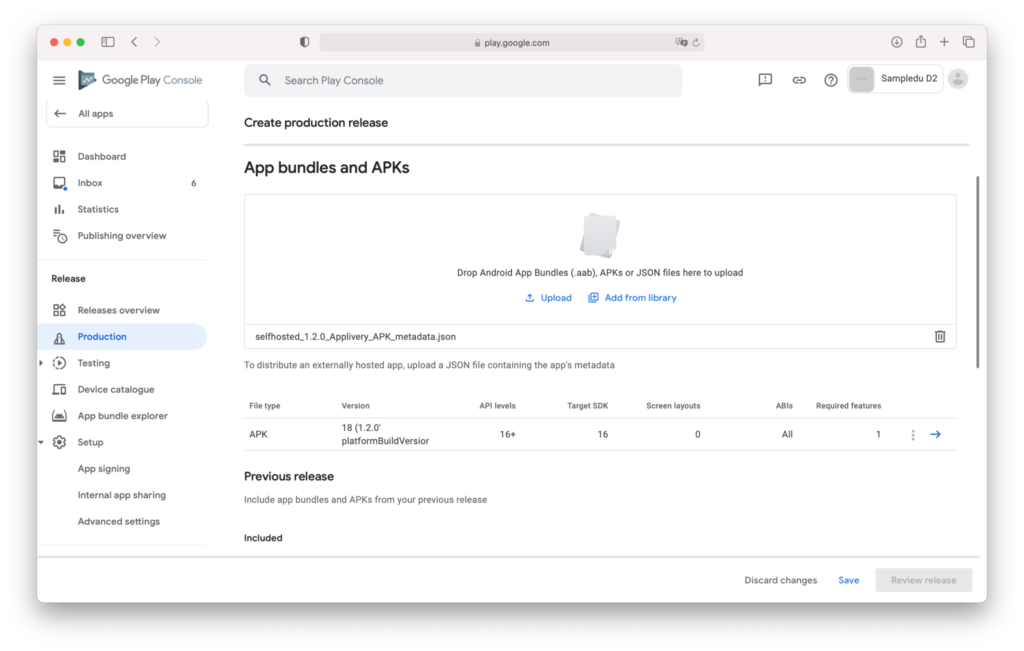1024x651 pixels.
Task: Open Help with the question mark icon
Action: click(830, 80)
